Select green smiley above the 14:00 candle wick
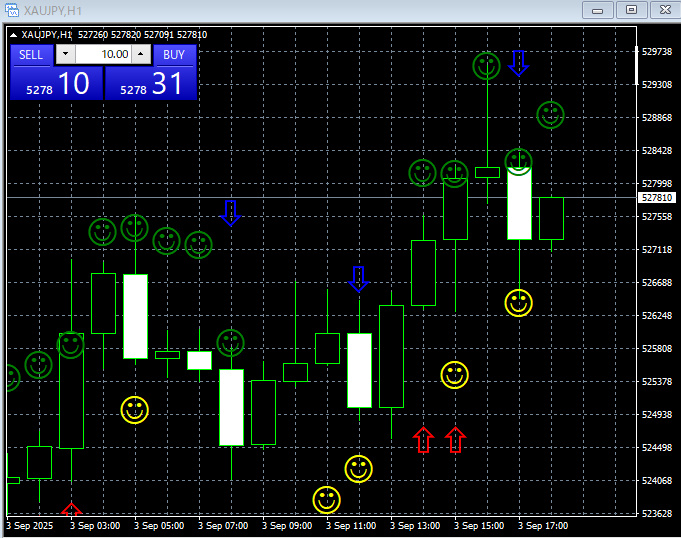Screen dimensions: 681x538 point(423,173)
